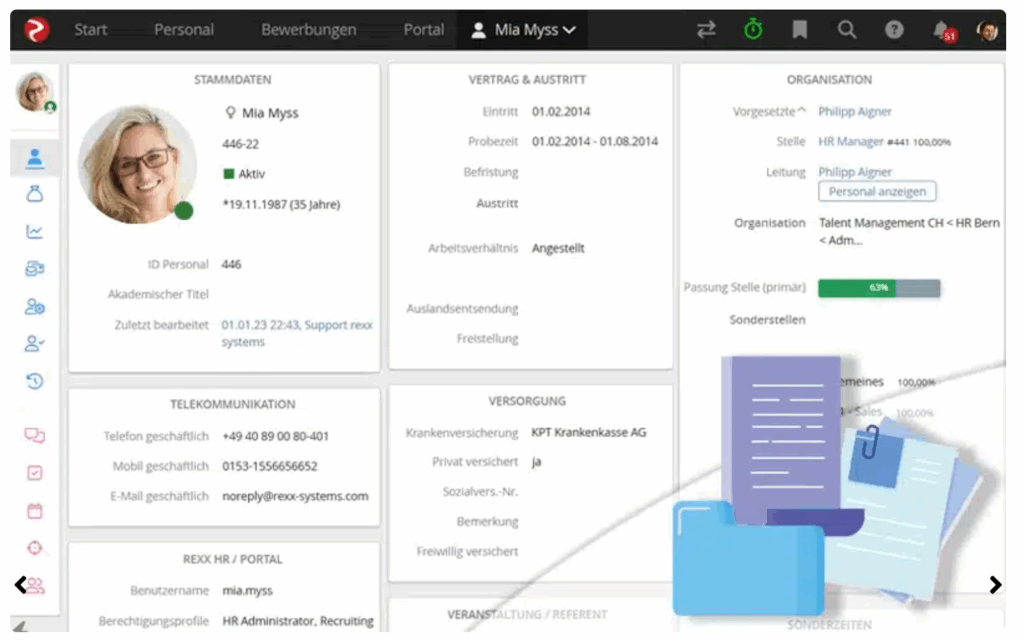Click the Personal anzeigen button
1024x641 pixels.
coord(877,191)
